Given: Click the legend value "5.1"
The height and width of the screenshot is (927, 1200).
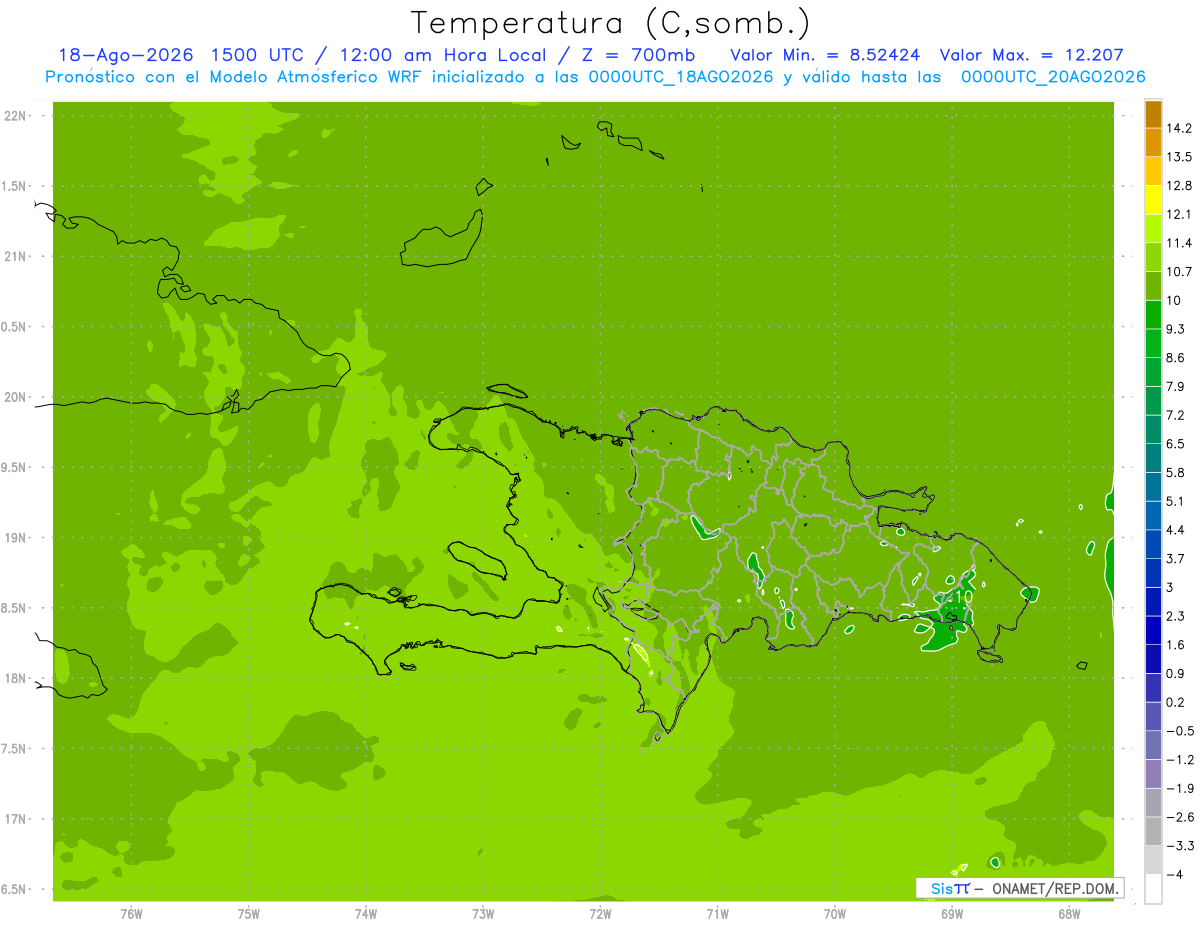Looking at the screenshot, I should pyautogui.click(x=1176, y=501).
